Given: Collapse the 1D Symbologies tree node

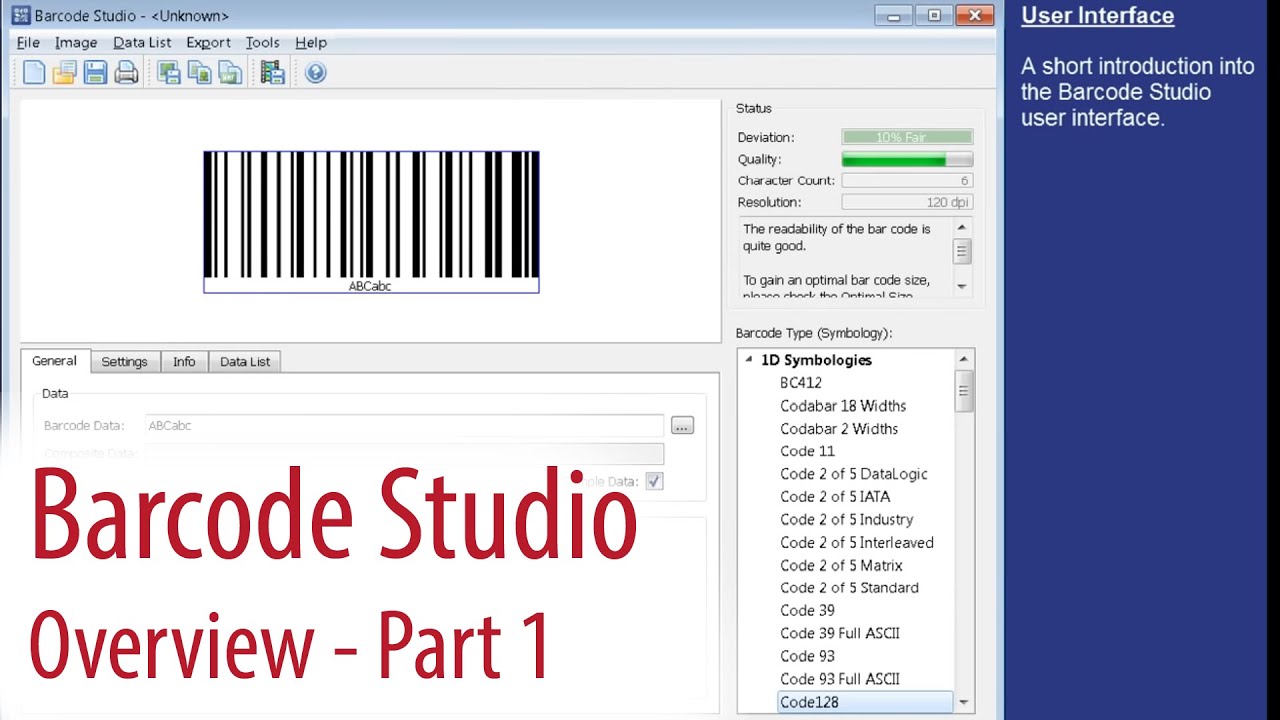Looking at the screenshot, I should (749, 359).
